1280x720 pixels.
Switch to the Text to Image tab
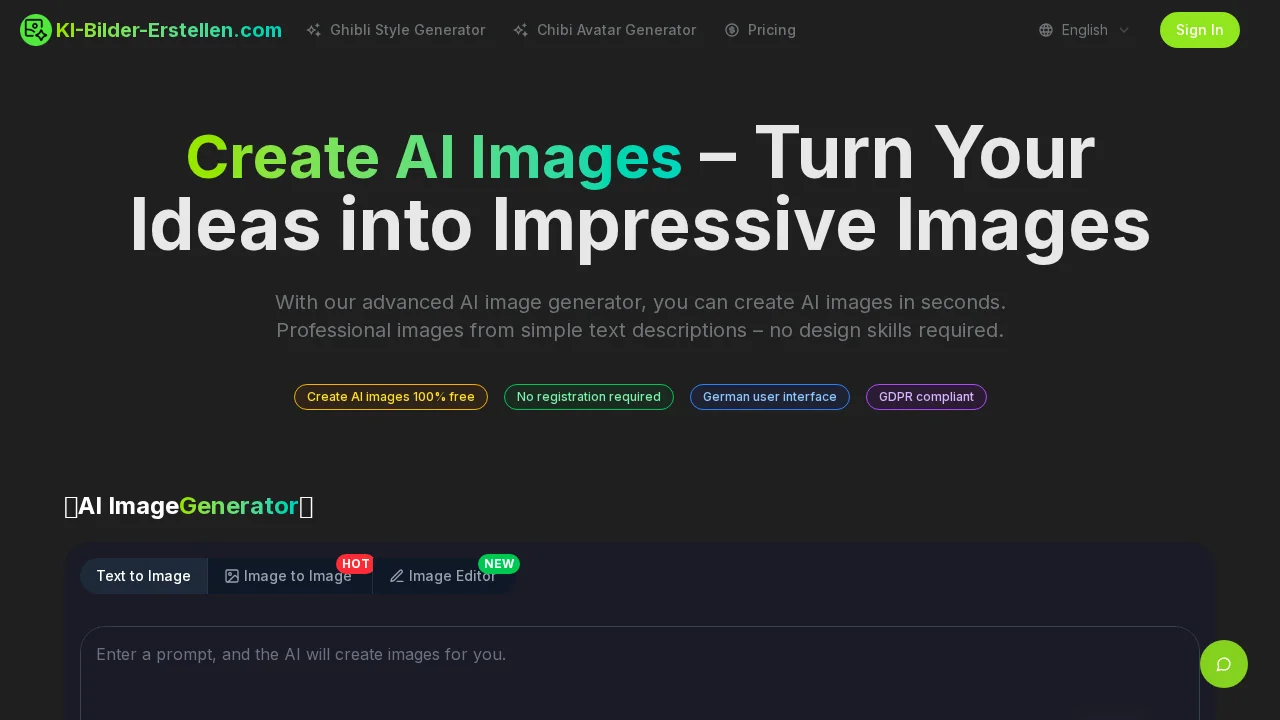tap(143, 576)
